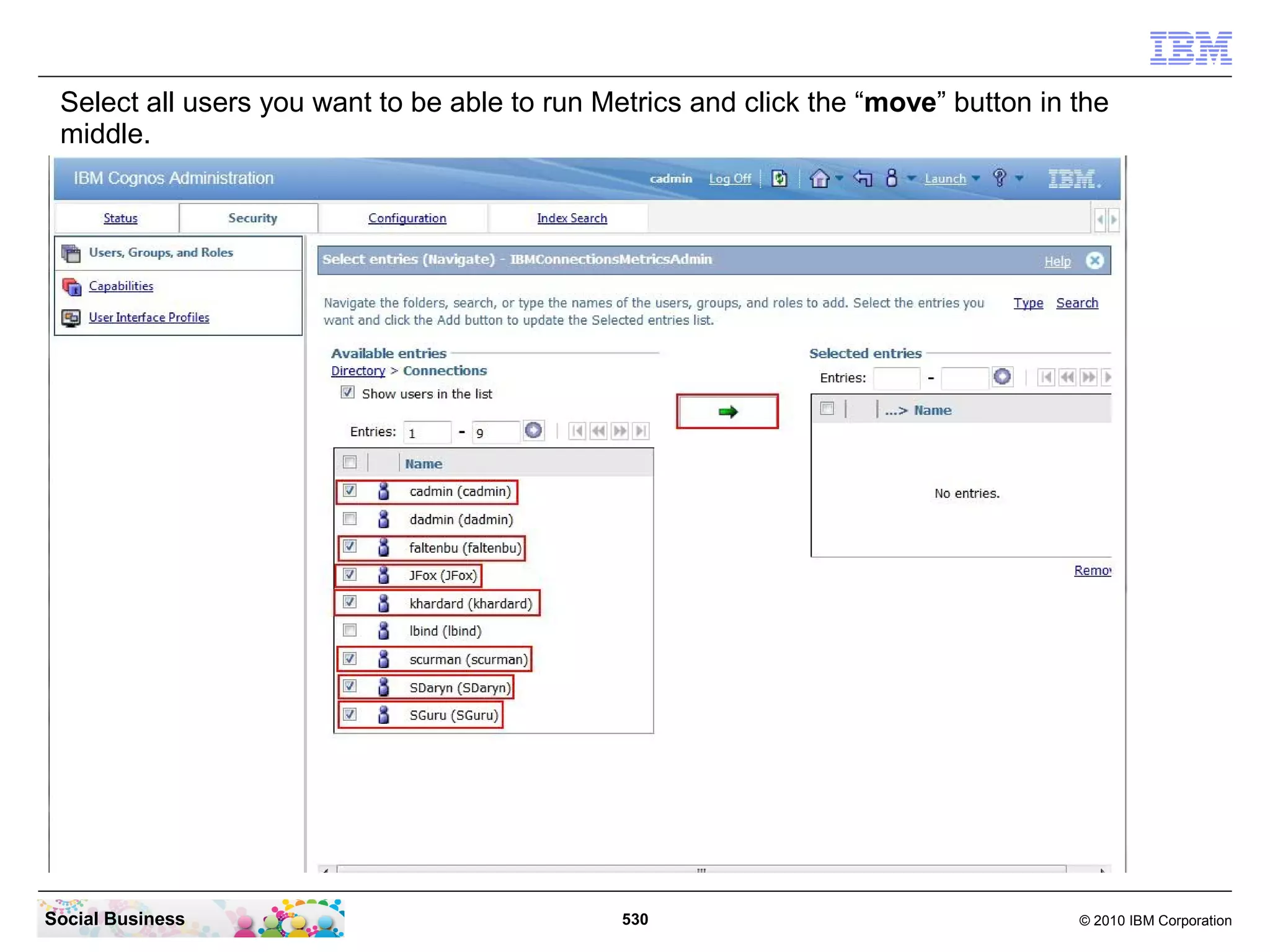Switch to the Index Search tab
Image resolution: width=1270 pixels, height=952 pixels.
(x=572, y=218)
